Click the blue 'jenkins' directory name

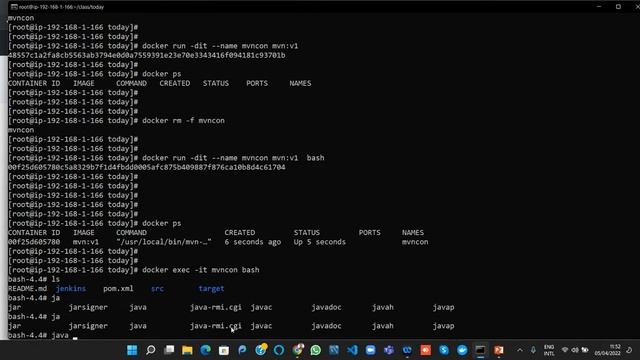[71, 289]
